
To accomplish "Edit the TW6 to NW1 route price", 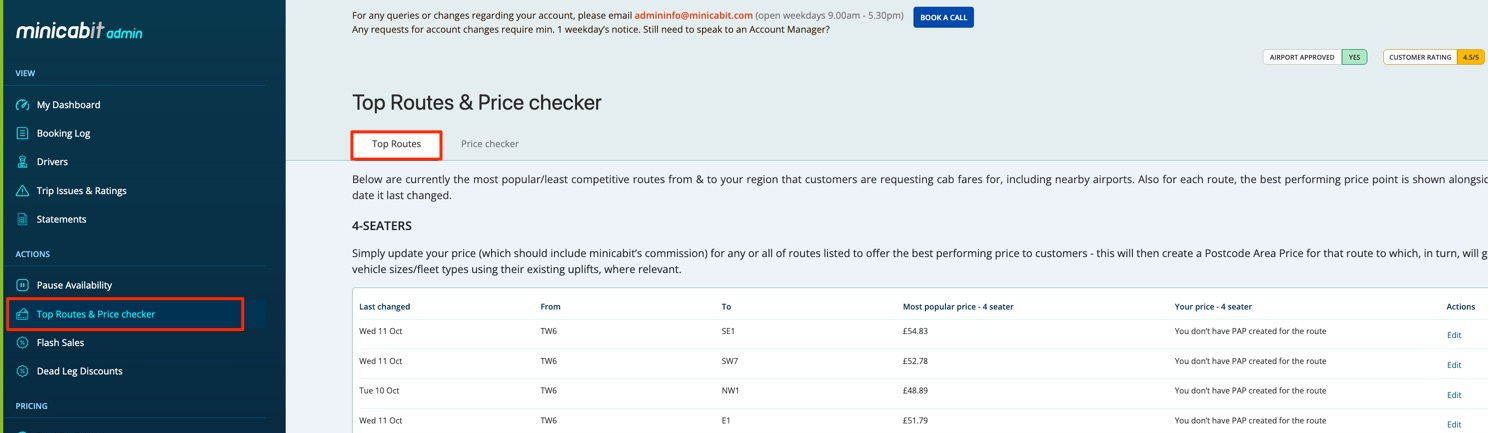I will [x=1453, y=395].
